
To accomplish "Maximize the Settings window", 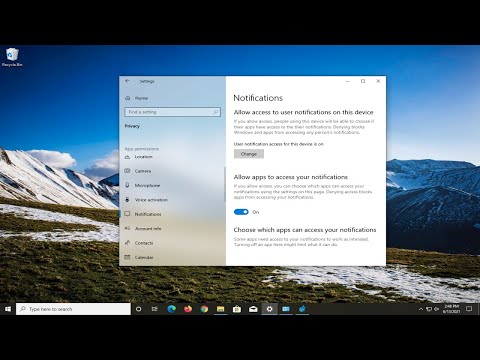I will [x=363, y=81].
